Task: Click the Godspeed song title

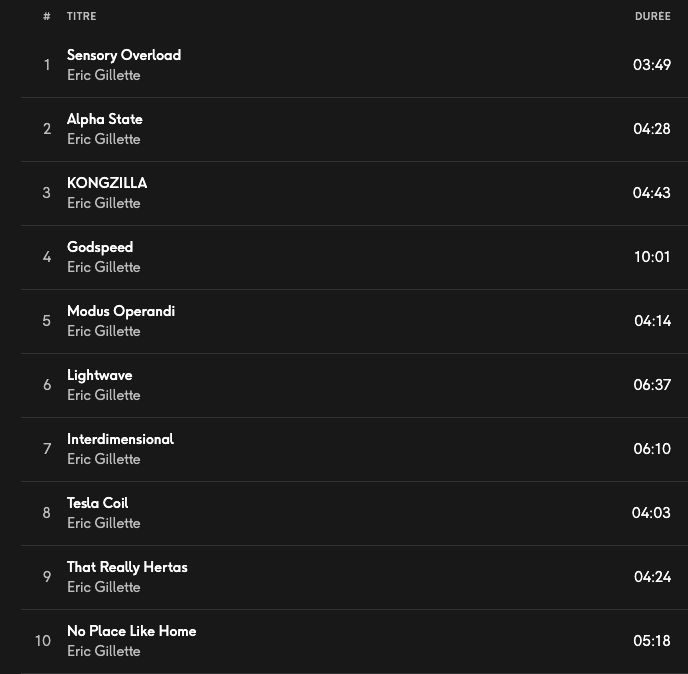Action: click(99, 247)
